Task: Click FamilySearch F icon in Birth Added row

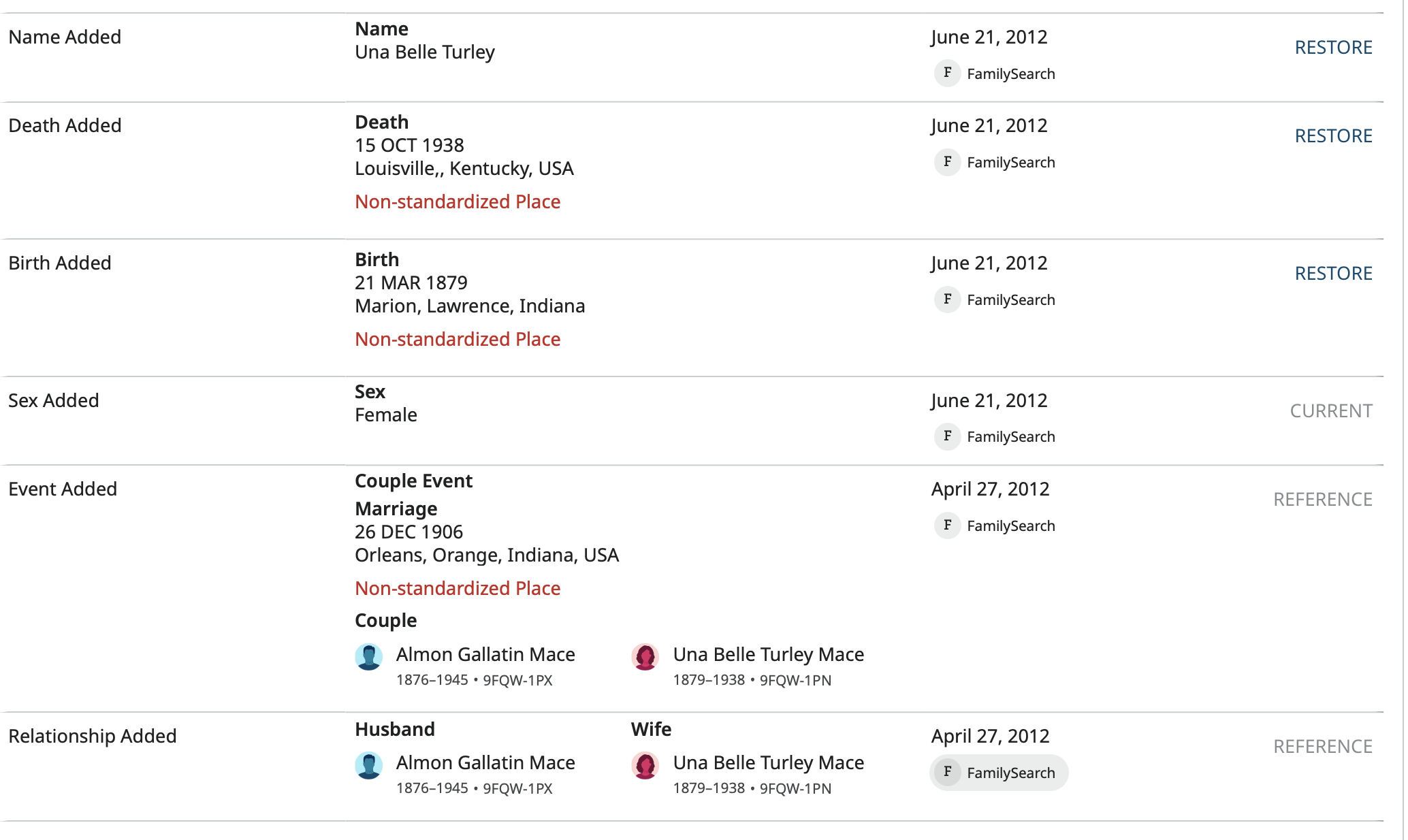Action: click(947, 299)
